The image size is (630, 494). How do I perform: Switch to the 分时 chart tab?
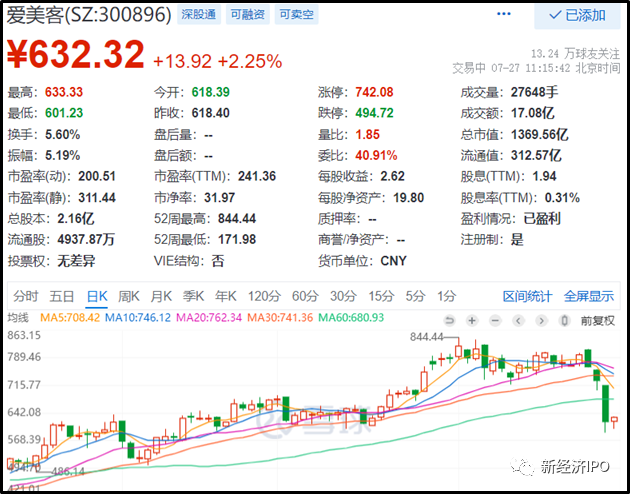coord(25,296)
